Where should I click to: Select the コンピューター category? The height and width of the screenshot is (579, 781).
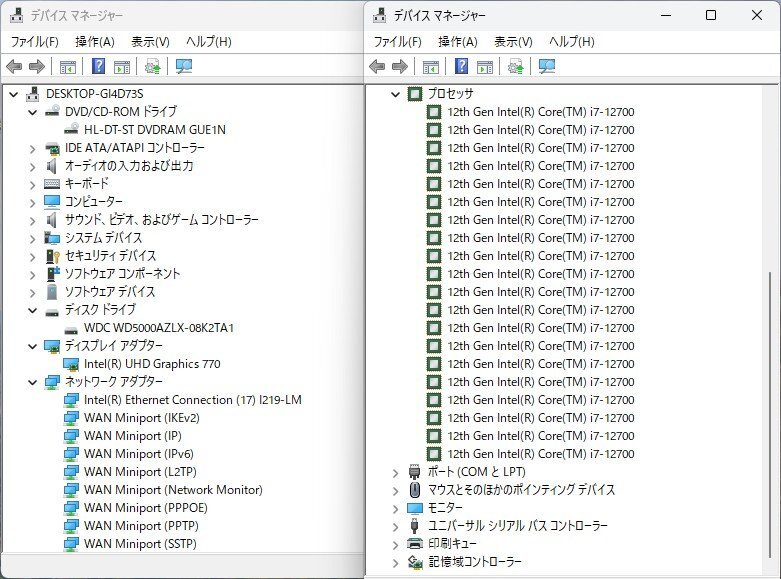click(94, 202)
